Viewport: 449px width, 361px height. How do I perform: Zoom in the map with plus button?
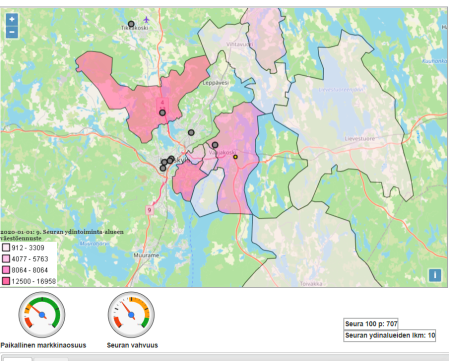[12, 19]
